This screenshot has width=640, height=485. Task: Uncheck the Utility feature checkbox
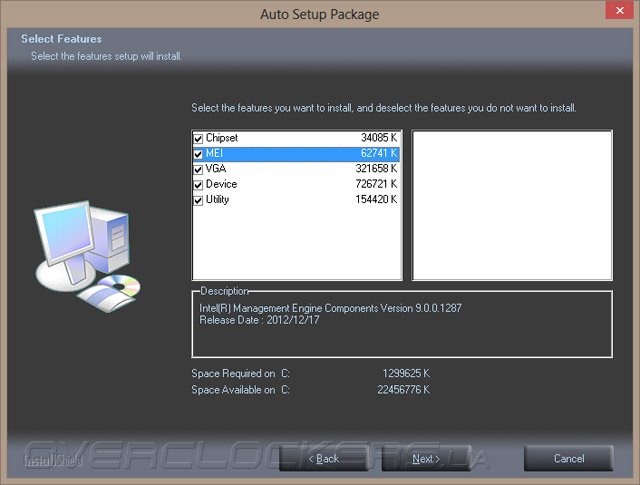(198, 200)
